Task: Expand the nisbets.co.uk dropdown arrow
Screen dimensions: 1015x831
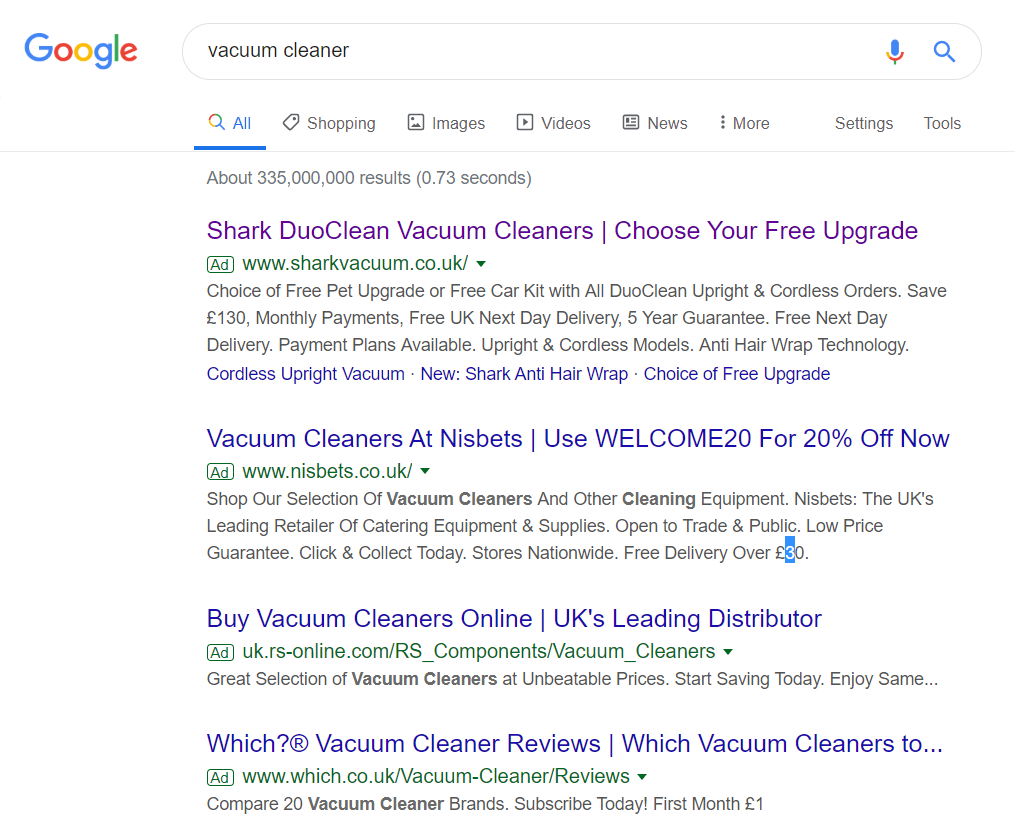Action: (x=425, y=471)
